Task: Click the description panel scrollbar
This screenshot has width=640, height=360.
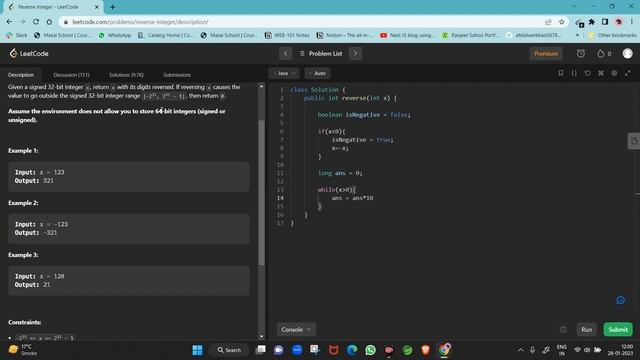Action: (261, 192)
